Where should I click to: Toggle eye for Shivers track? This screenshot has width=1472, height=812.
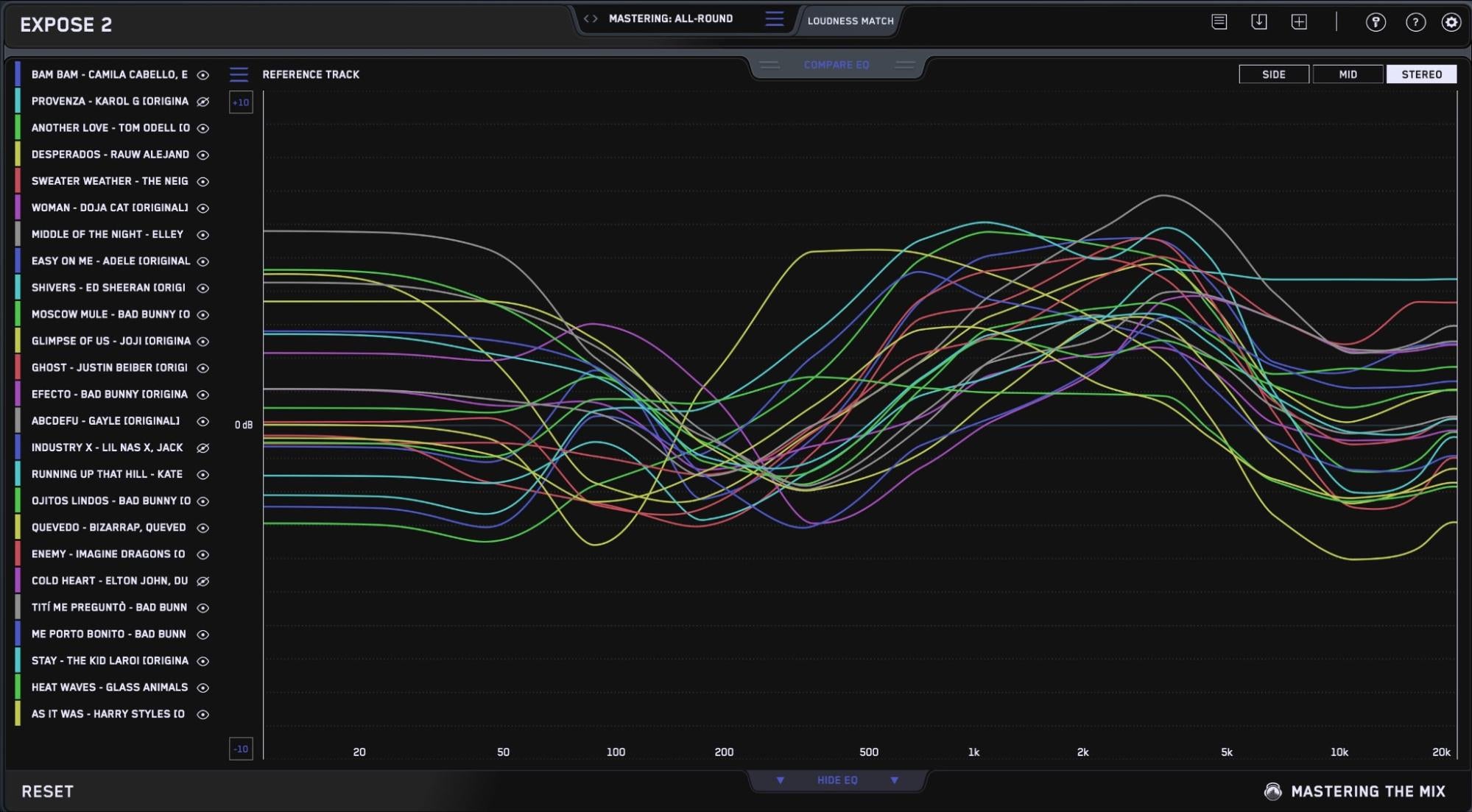coord(203,288)
